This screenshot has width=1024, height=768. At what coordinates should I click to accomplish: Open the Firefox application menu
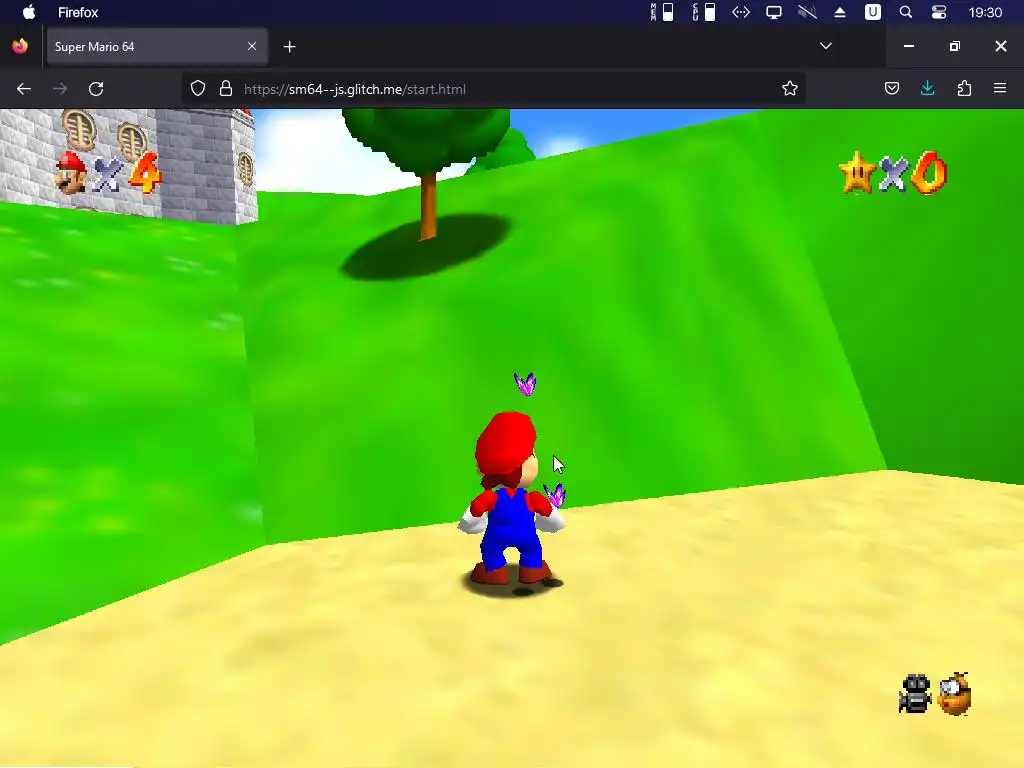(78, 12)
